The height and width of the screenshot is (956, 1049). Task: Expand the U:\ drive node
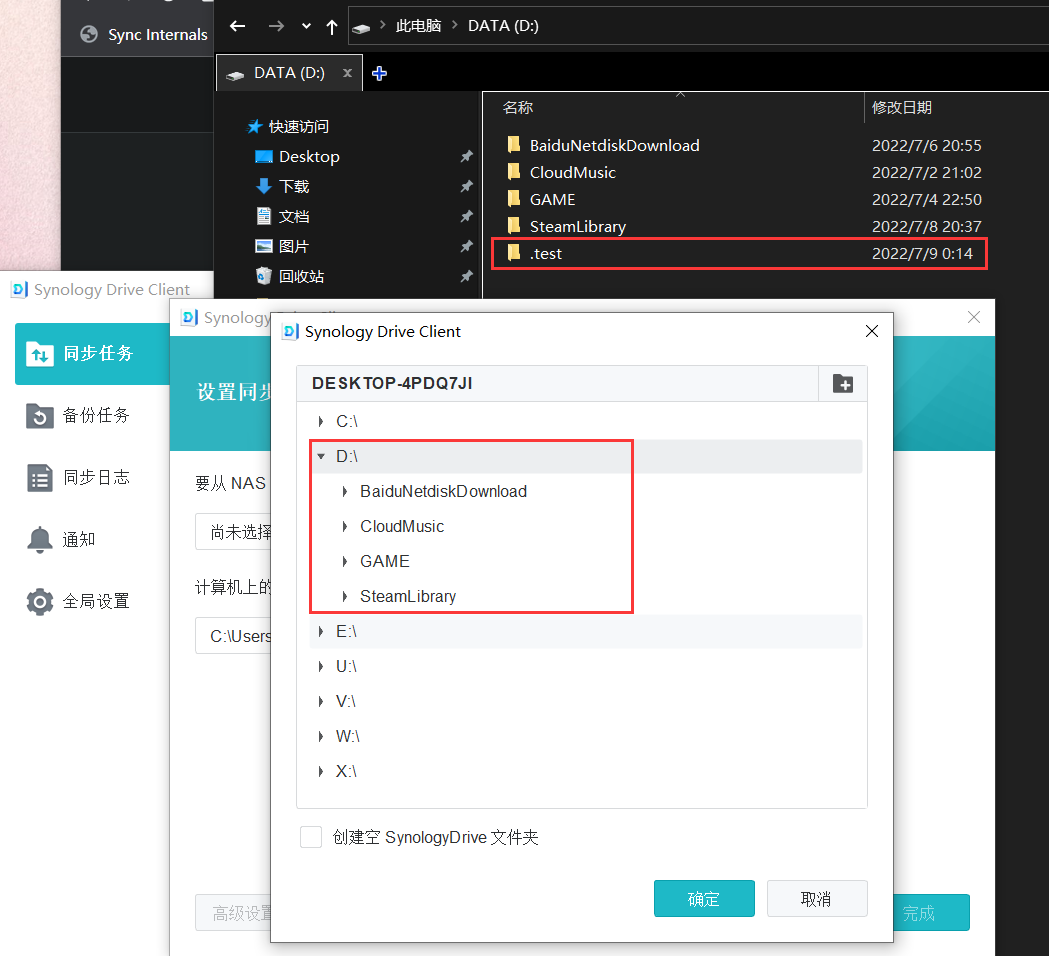(321, 666)
